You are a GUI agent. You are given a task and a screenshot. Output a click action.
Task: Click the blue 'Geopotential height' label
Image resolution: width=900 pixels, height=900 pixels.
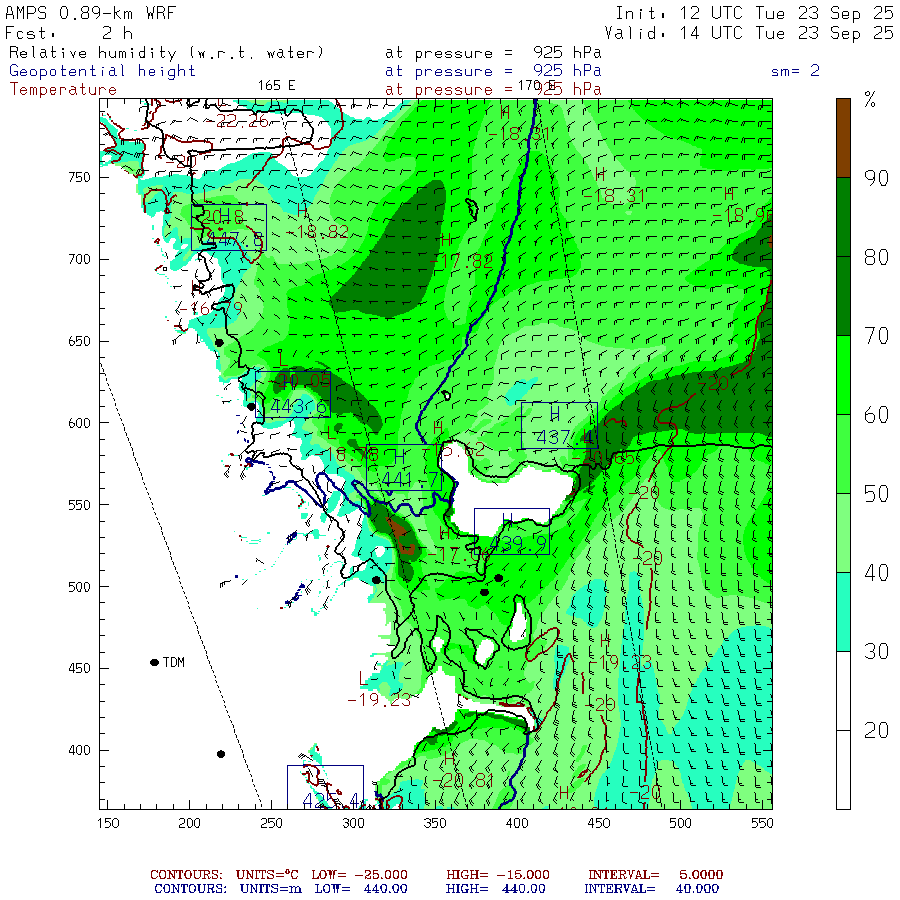102,71
